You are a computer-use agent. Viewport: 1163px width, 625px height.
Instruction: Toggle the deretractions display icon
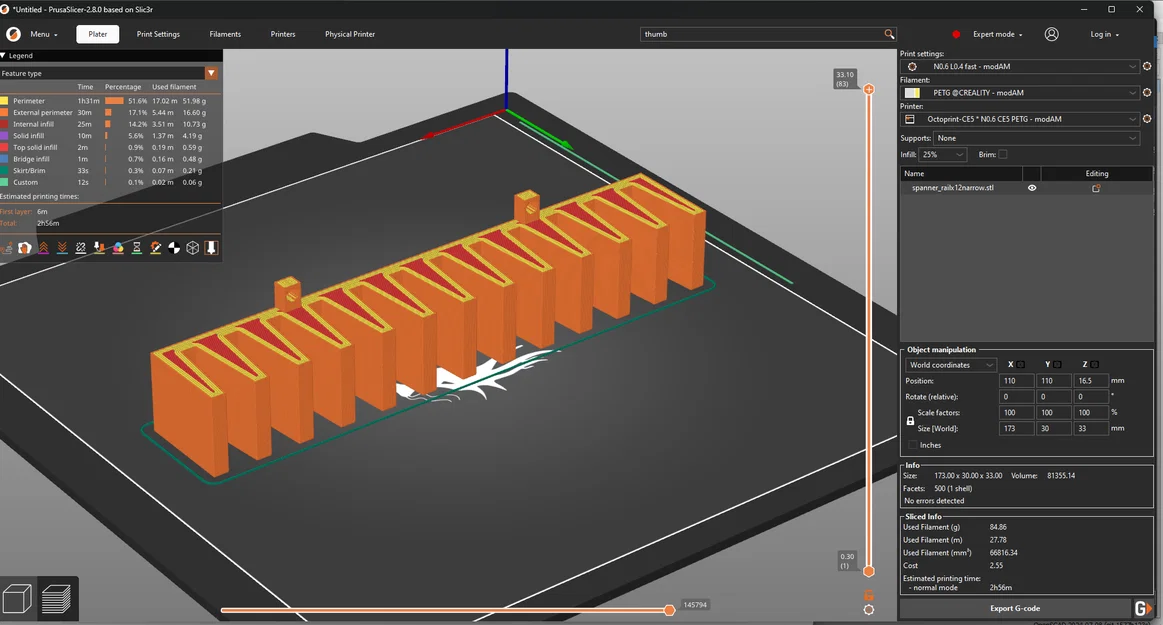point(61,247)
